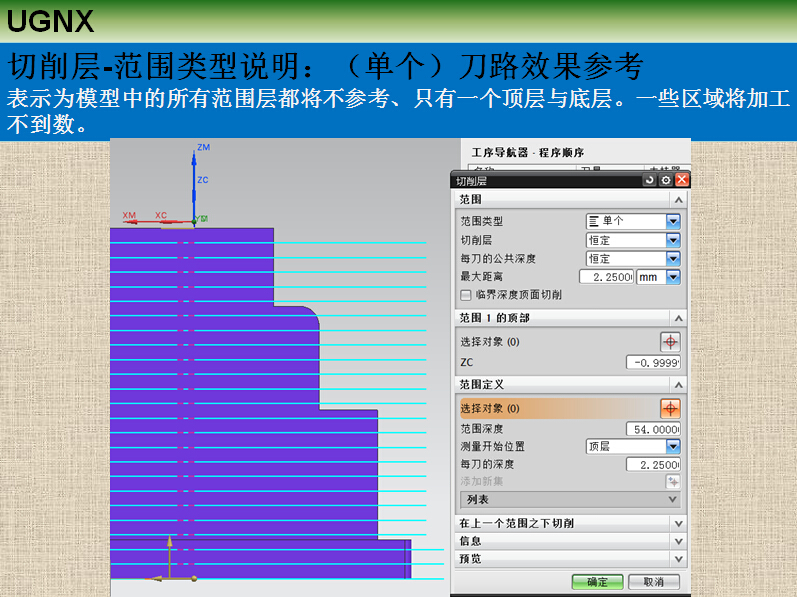Open the 切削层 dropdown set to 恒定
The image size is (797, 597).
[x=633, y=240]
